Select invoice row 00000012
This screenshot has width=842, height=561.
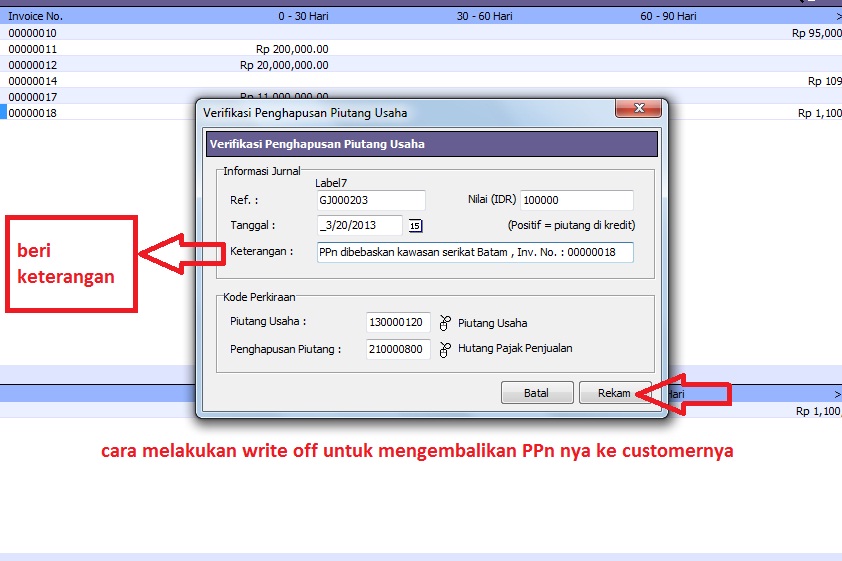[x=33, y=65]
